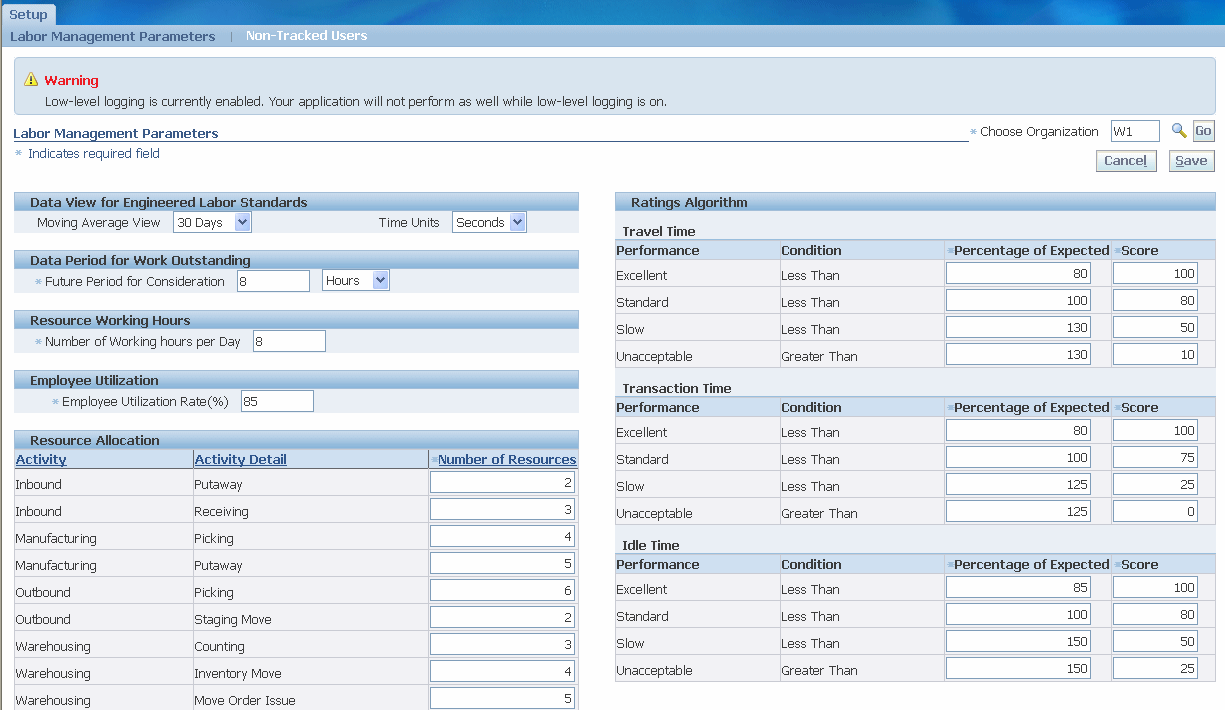Edit Travel Time Slow score field
The image size is (1225, 710).
(1155, 328)
